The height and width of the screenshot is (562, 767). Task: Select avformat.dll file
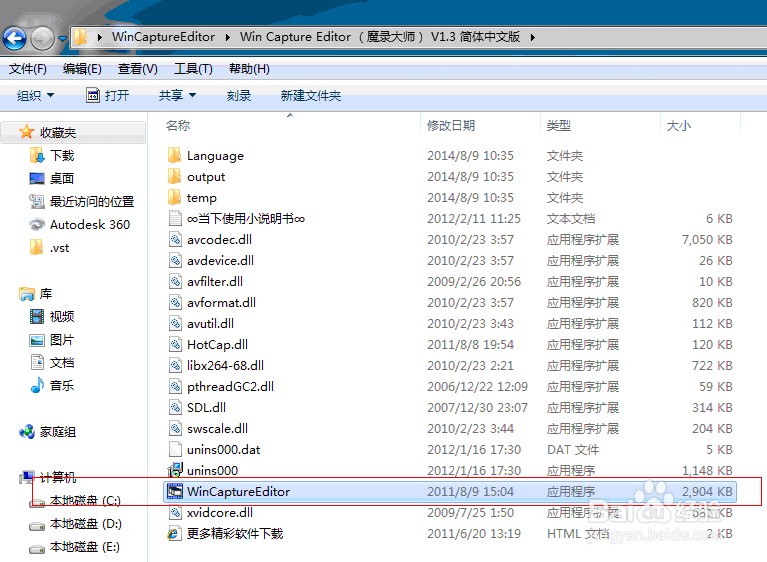point(212,303)
